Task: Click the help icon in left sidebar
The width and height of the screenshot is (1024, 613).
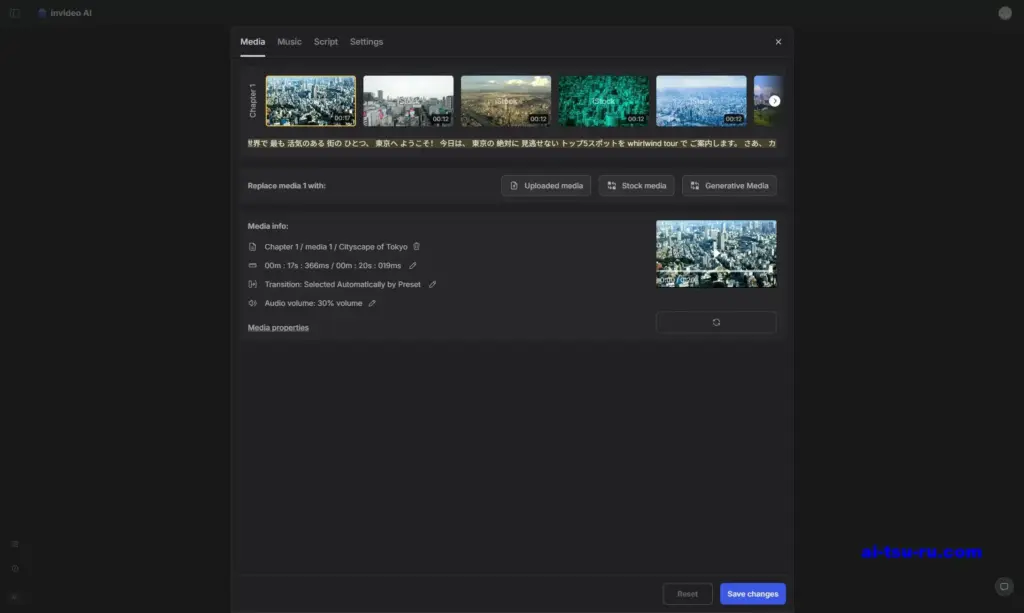Action: (x=15, y=569)
